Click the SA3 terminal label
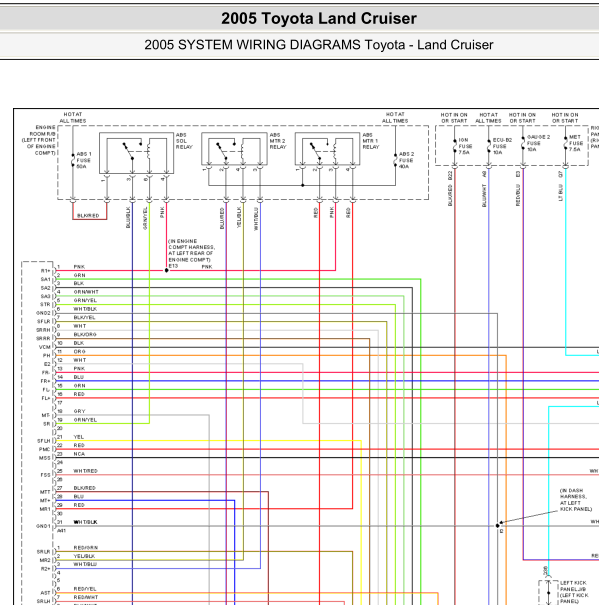599x605 pixels. click(46, 296)
